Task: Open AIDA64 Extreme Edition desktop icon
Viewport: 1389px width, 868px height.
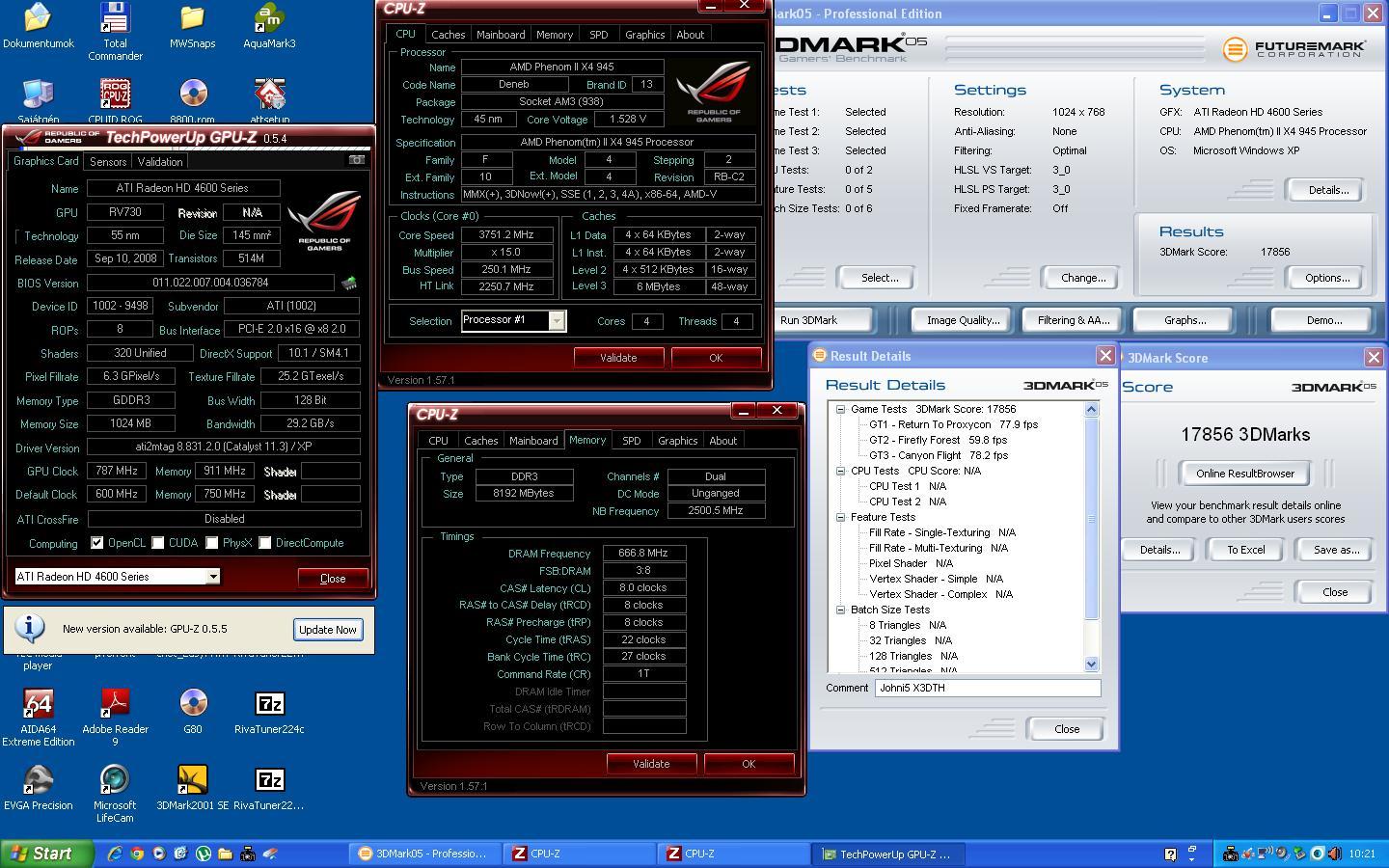Action: pos(39,719)
